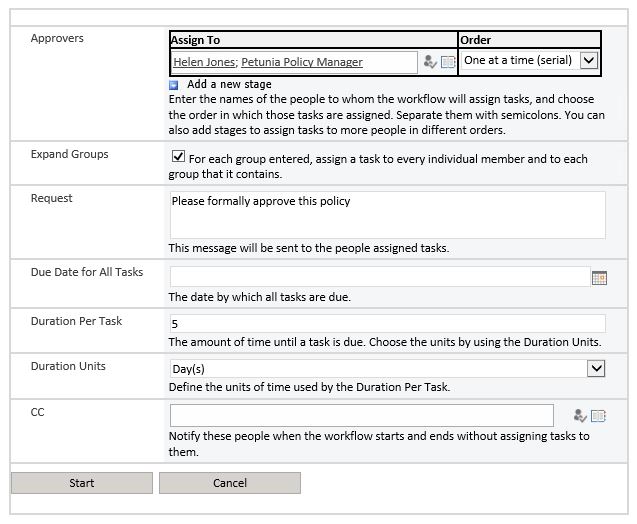Click into the Request message text box

point(387,215)
